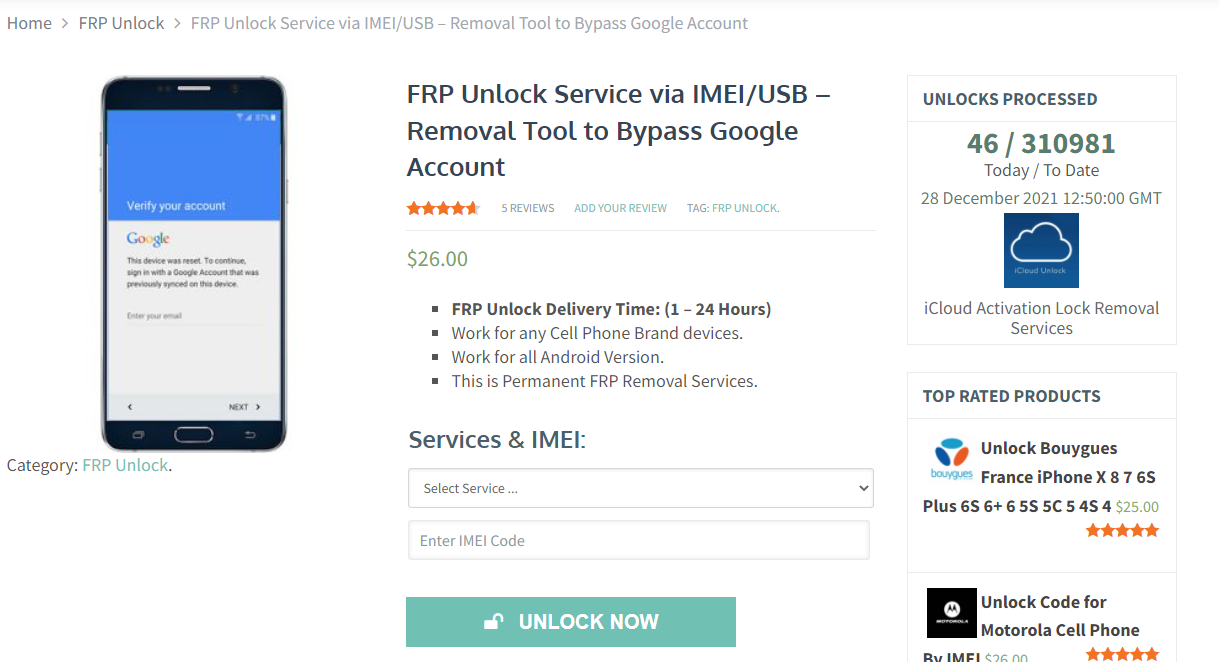Click the Bouygues product five-star rating
Image resolution: width=1219 pixels, height=662 pixels.
coord(1122,531)
